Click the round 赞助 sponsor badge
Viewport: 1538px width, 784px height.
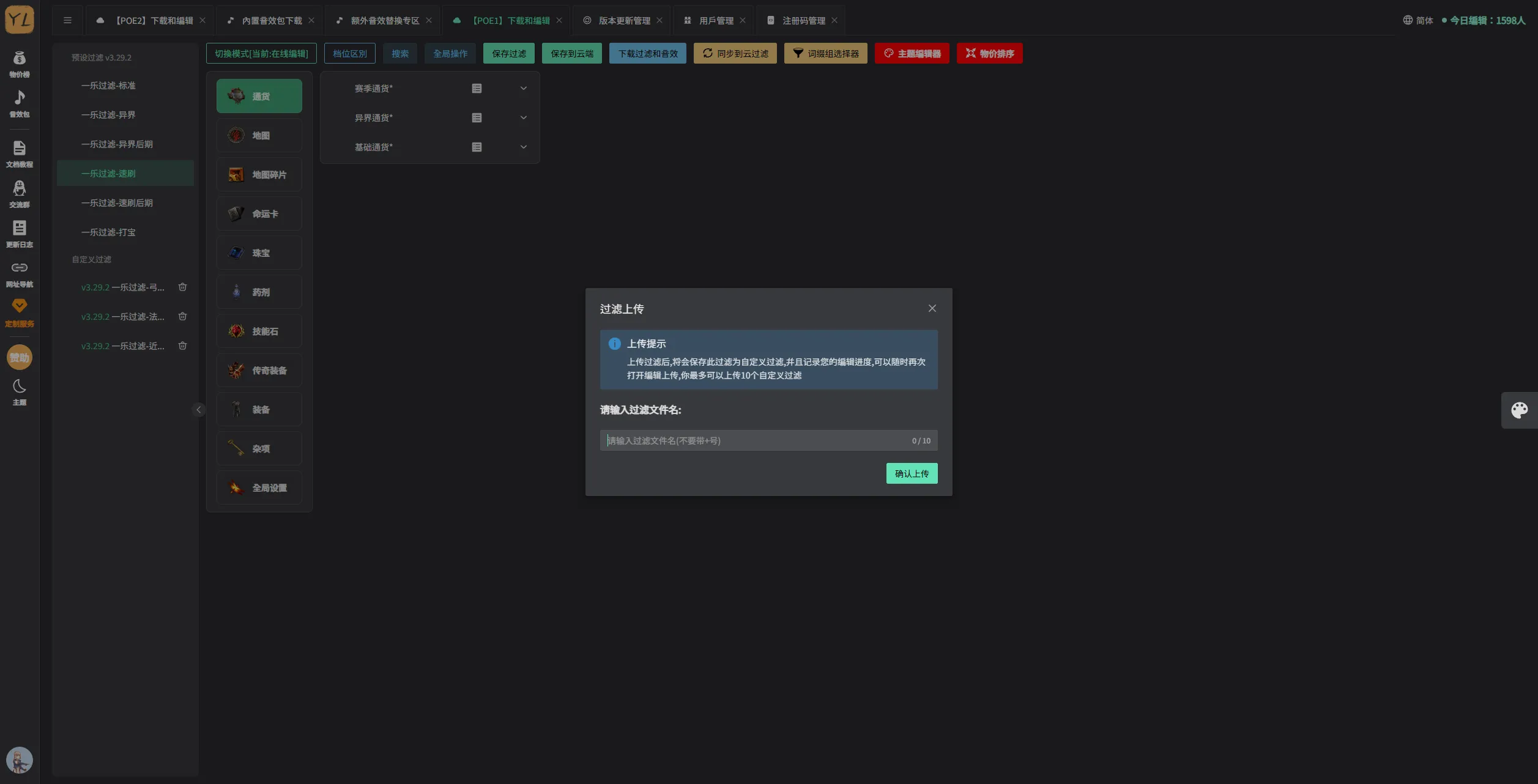coord(19,357)
